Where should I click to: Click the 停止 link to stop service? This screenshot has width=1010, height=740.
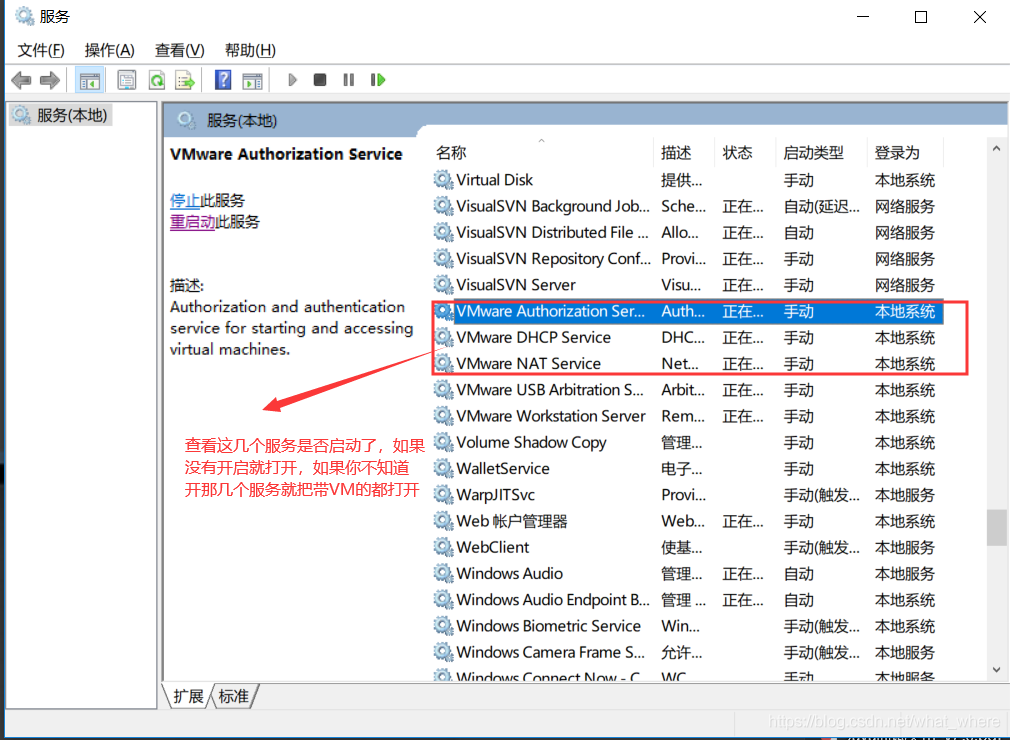click(185, 200)
